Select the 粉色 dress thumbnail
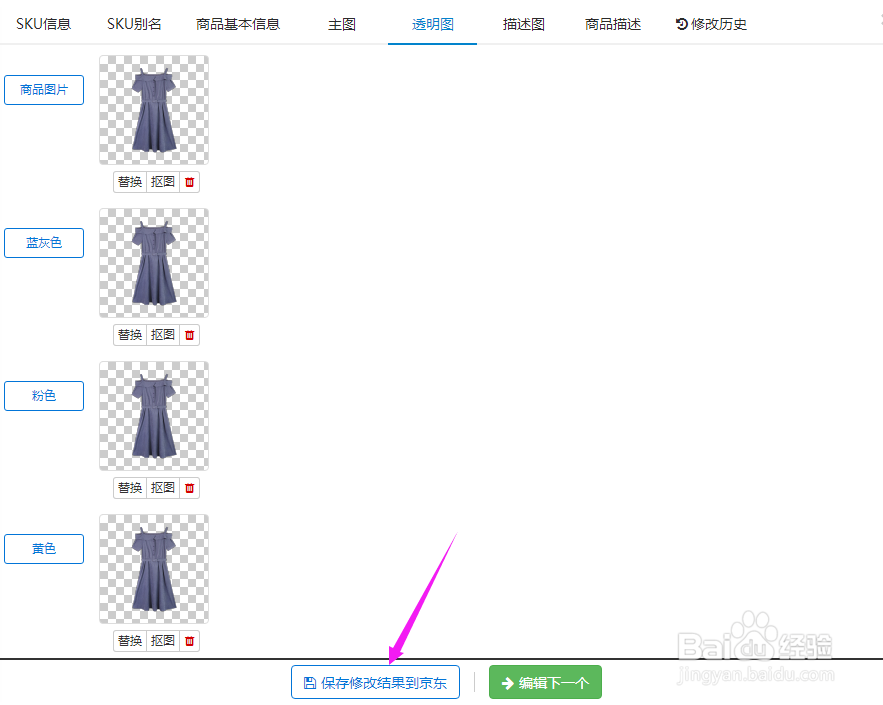Image resolution: width=883 pixels, height=705 pixels. click(154, 416)
